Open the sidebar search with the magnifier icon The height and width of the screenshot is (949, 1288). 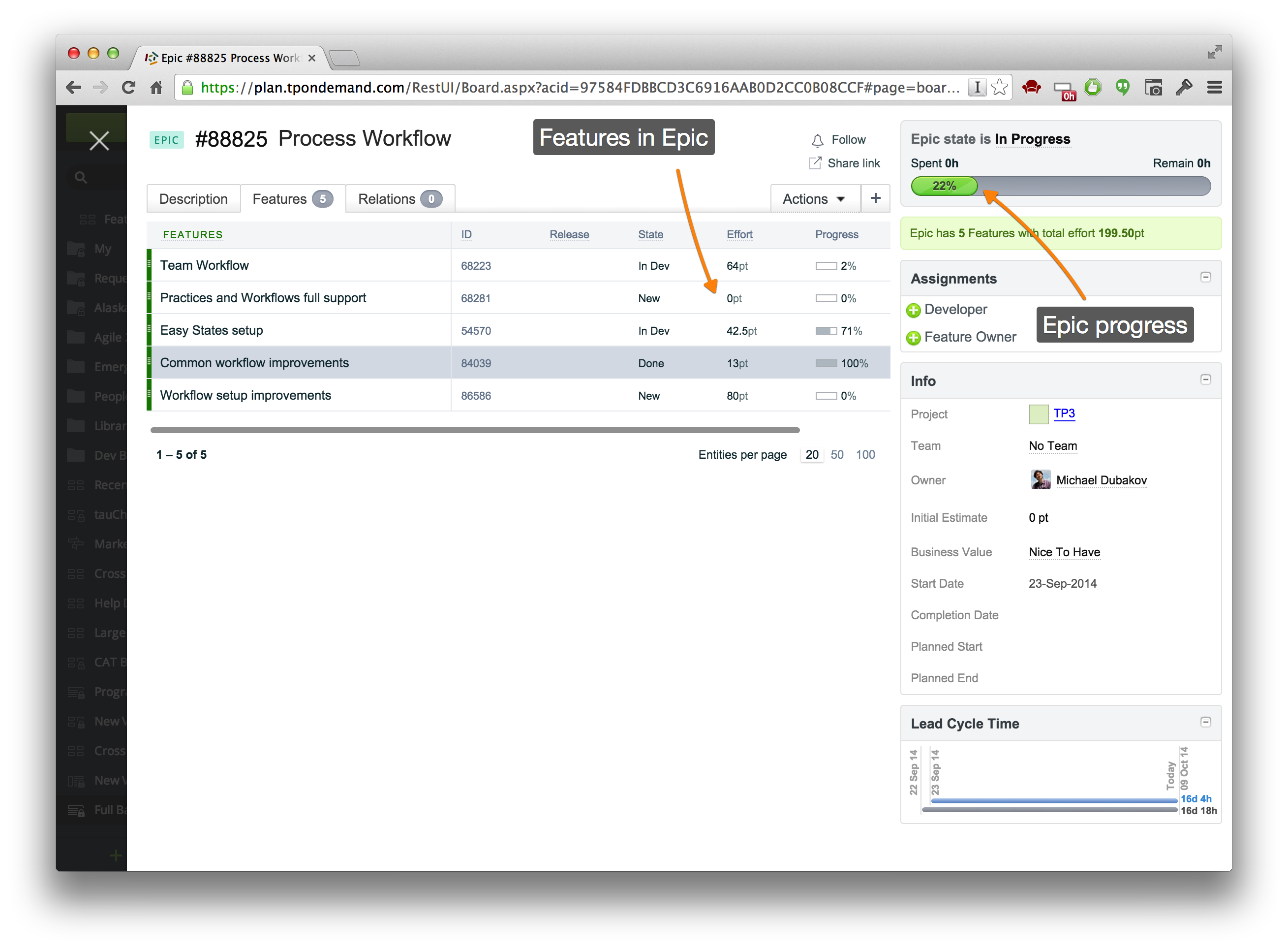coord(80,177)
